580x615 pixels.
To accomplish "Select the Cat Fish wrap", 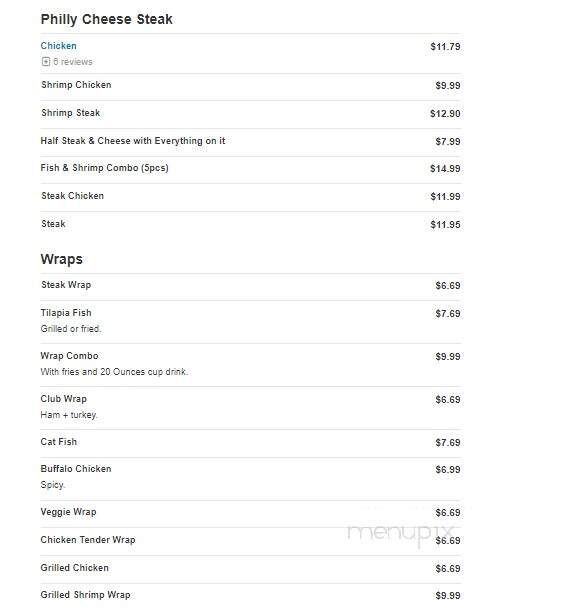I will tap(58, 442).
